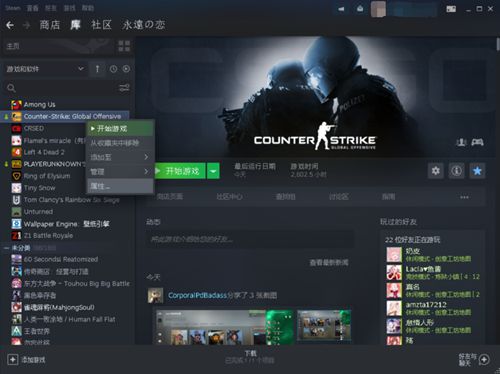Click the game info icon button
This screenshot has height=374, width=500.
coord(456,171)
